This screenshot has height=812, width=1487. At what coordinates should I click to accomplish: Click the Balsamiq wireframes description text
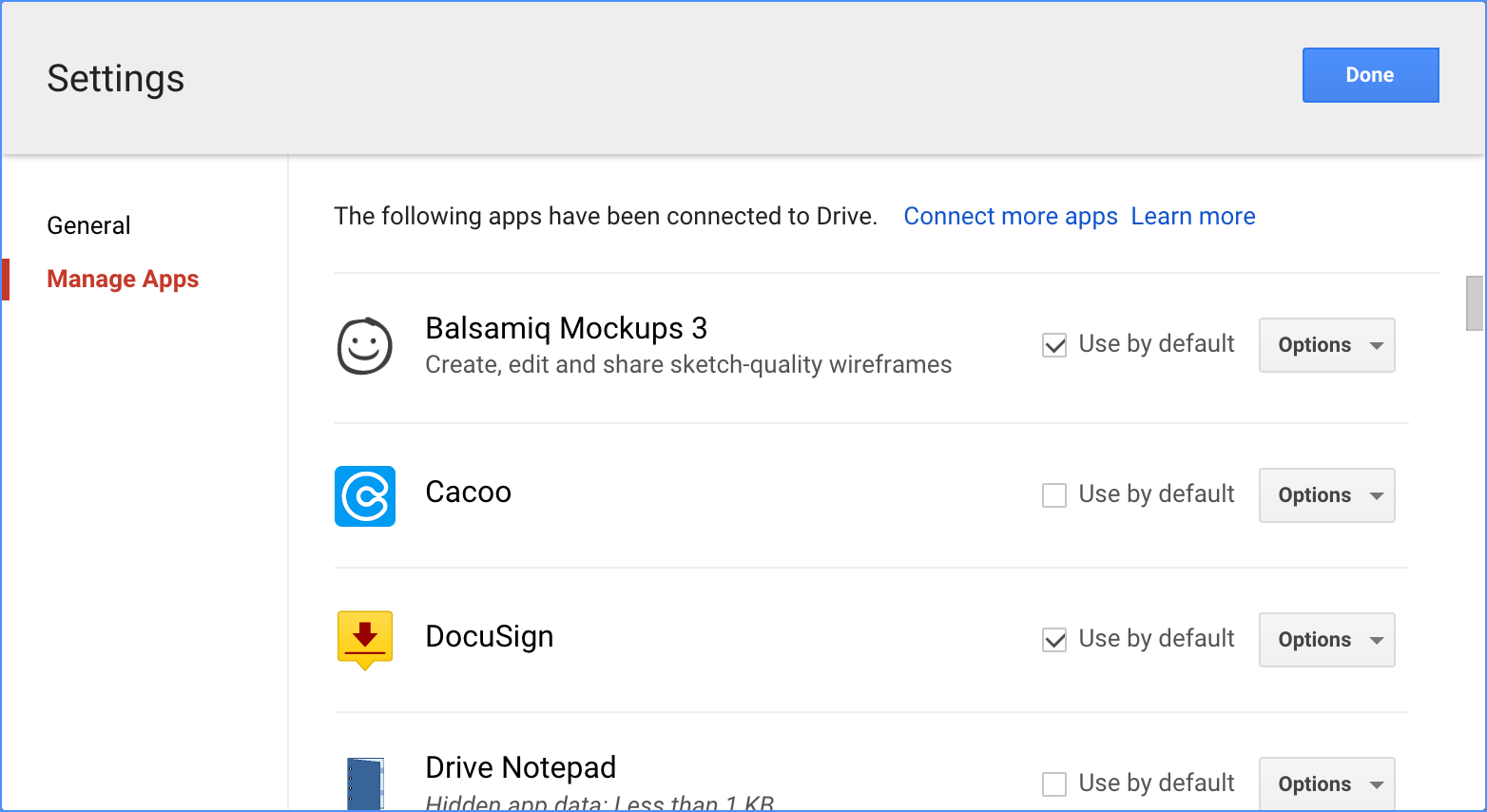(x=688, y=365)
